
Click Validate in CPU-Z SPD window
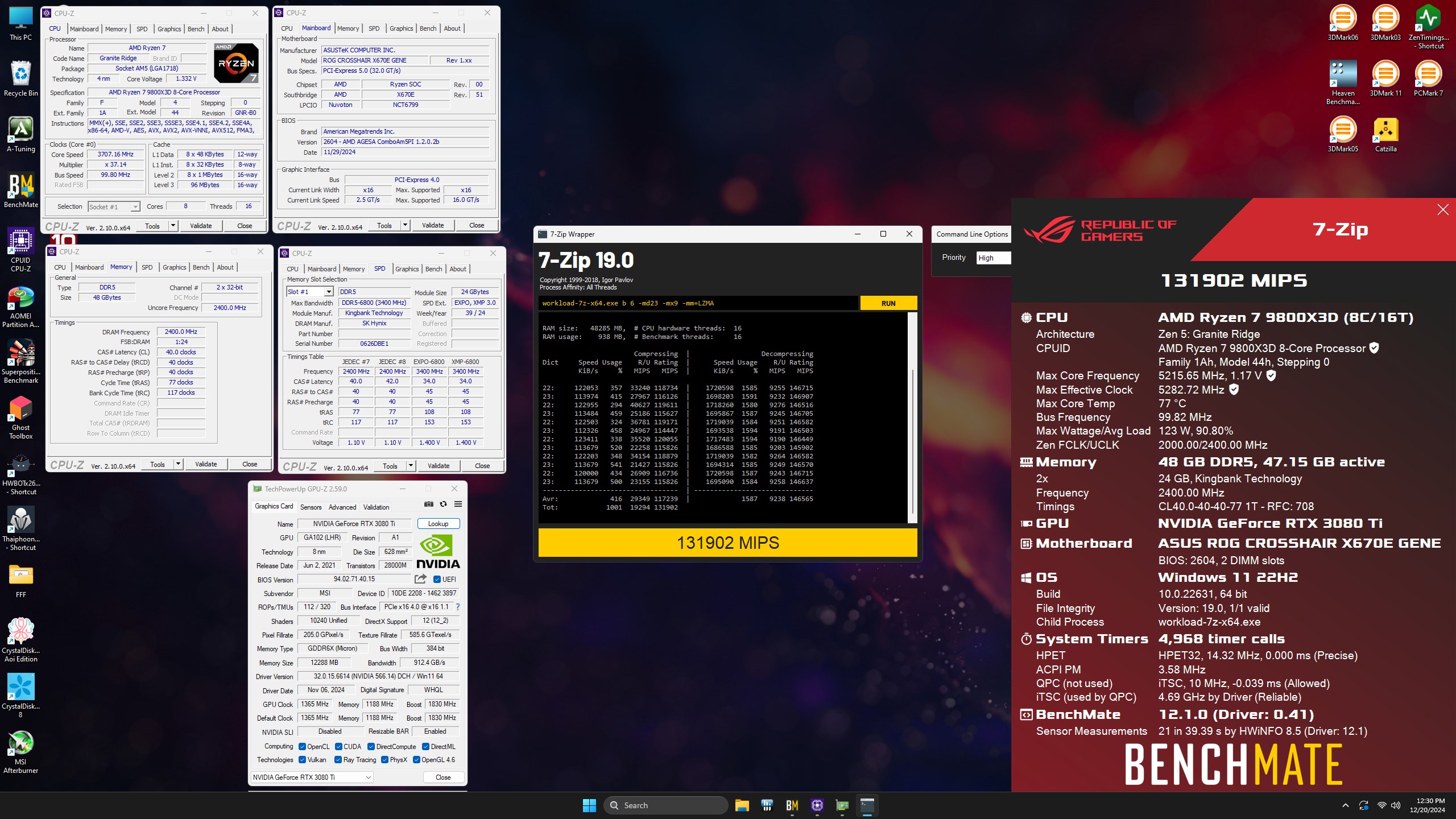pos(439,466)
